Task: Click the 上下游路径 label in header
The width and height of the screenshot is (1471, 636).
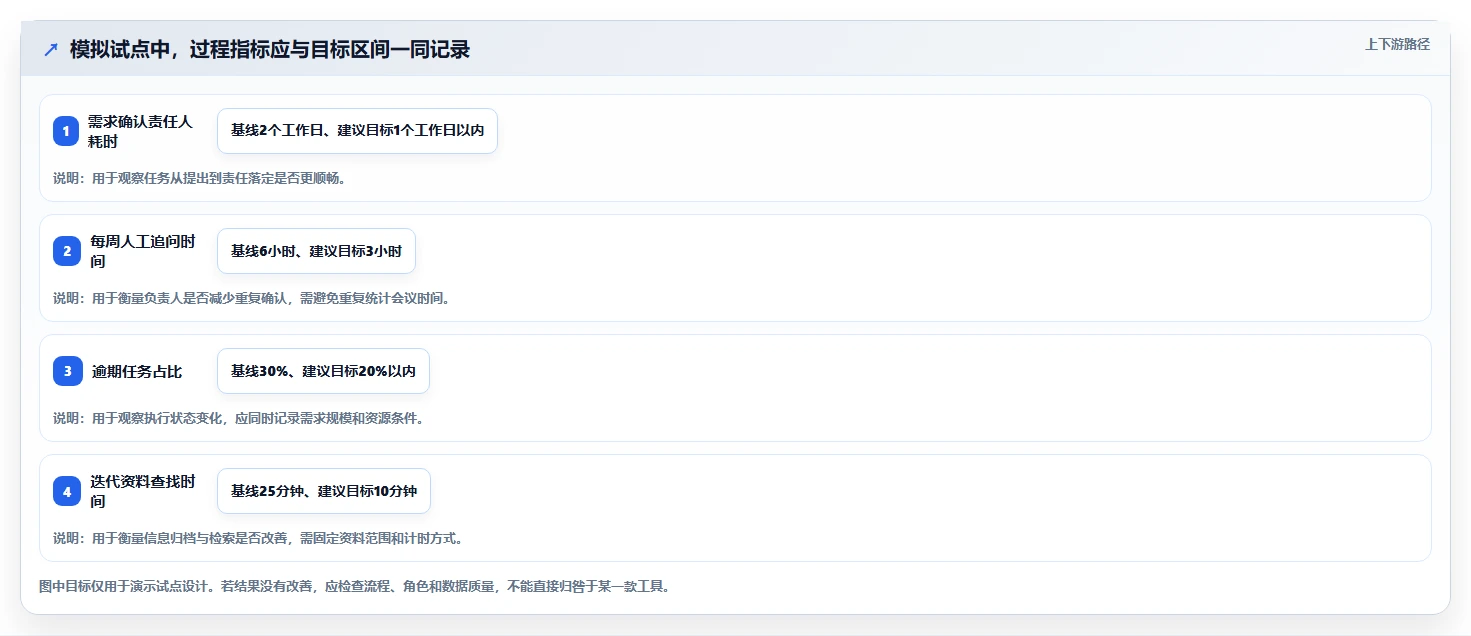Action: (1398, 44)
